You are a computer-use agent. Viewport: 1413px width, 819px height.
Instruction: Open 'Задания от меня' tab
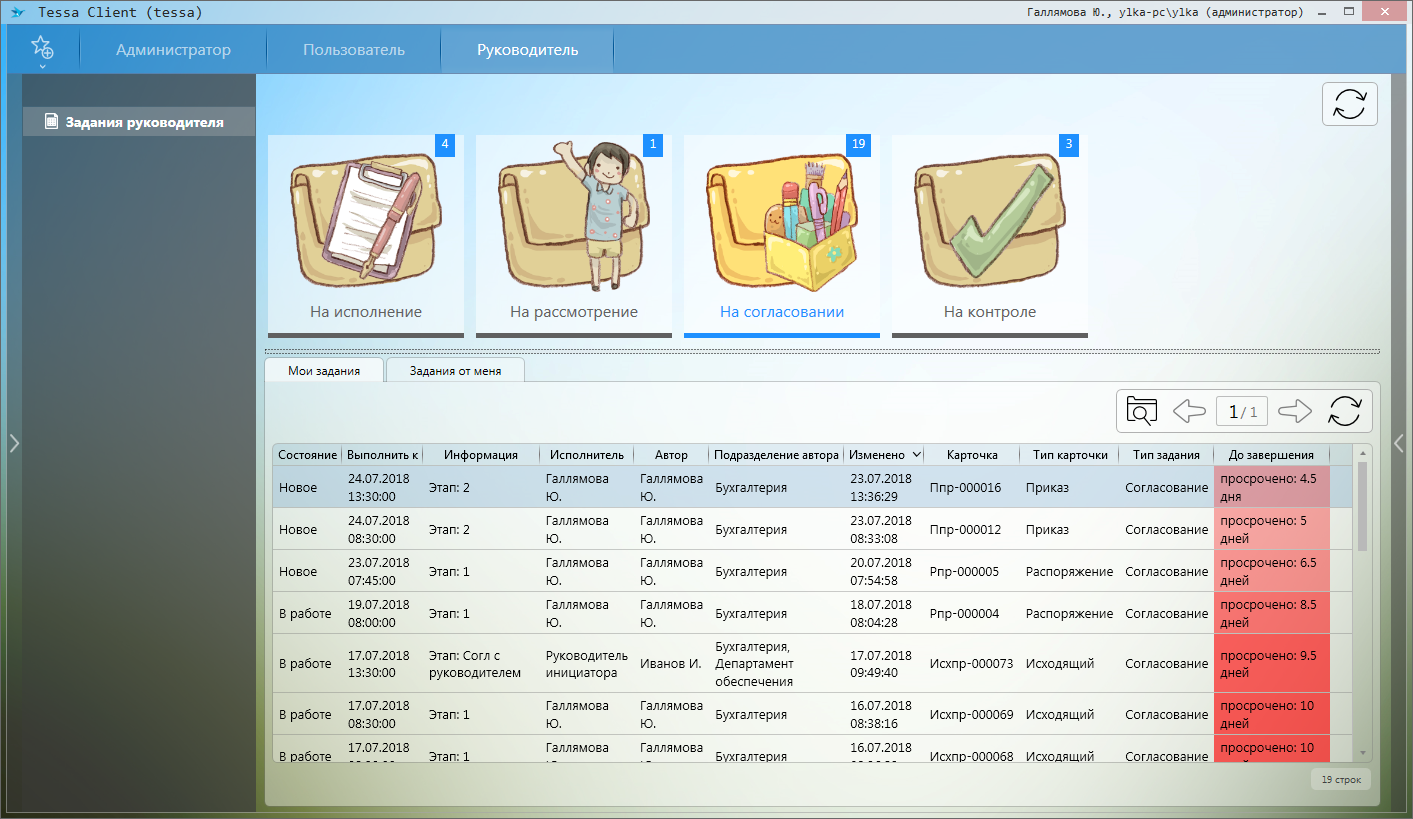[455, 371]
